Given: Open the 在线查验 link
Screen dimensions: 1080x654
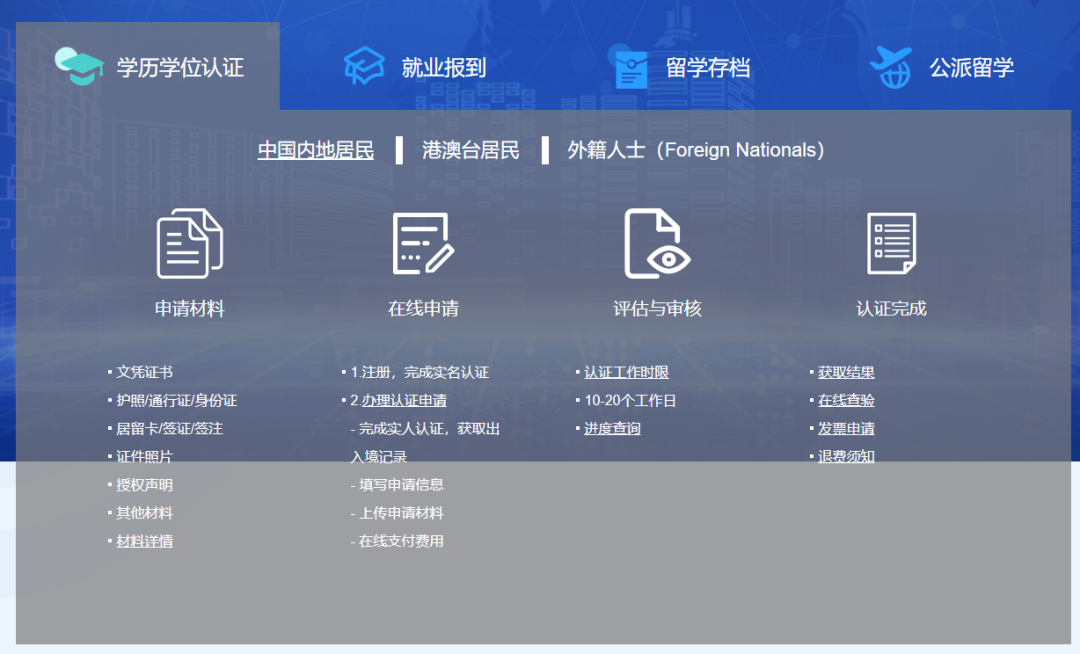Looking at the screenshot, I should click(846, 401).
